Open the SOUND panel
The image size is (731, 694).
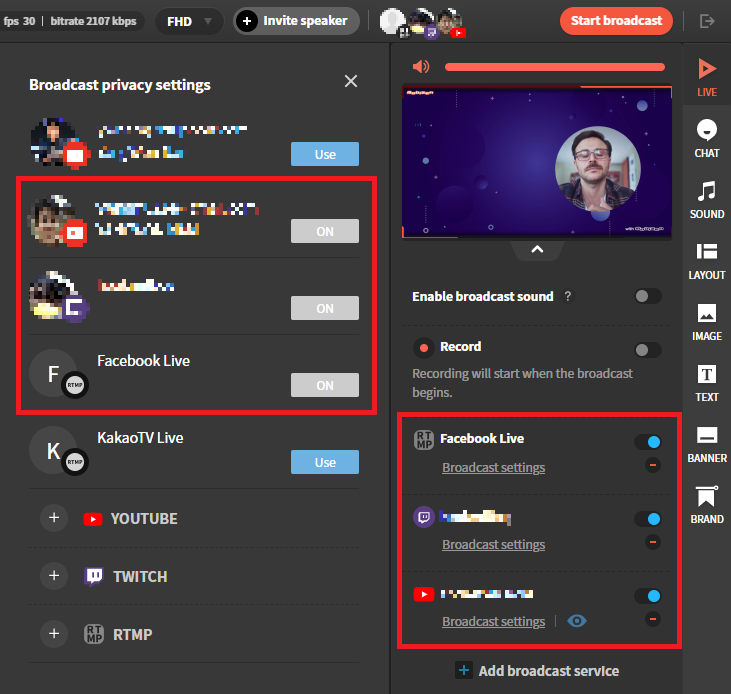coord(707,199)
